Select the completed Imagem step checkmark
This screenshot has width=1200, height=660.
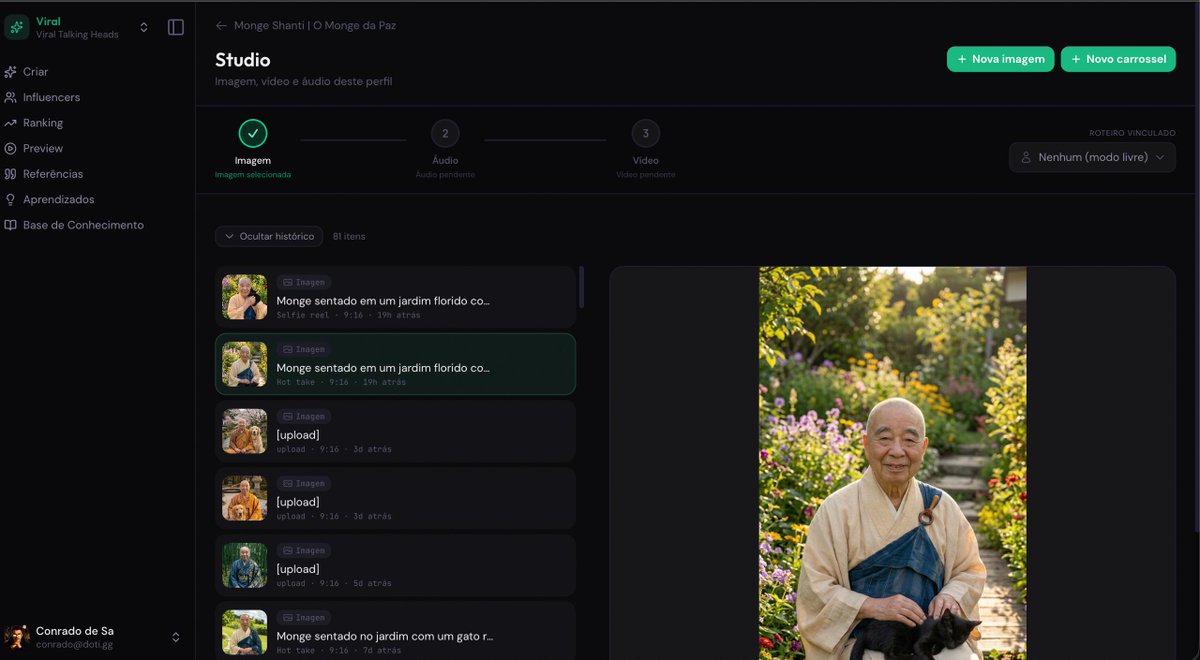click(x=253, y=133)
